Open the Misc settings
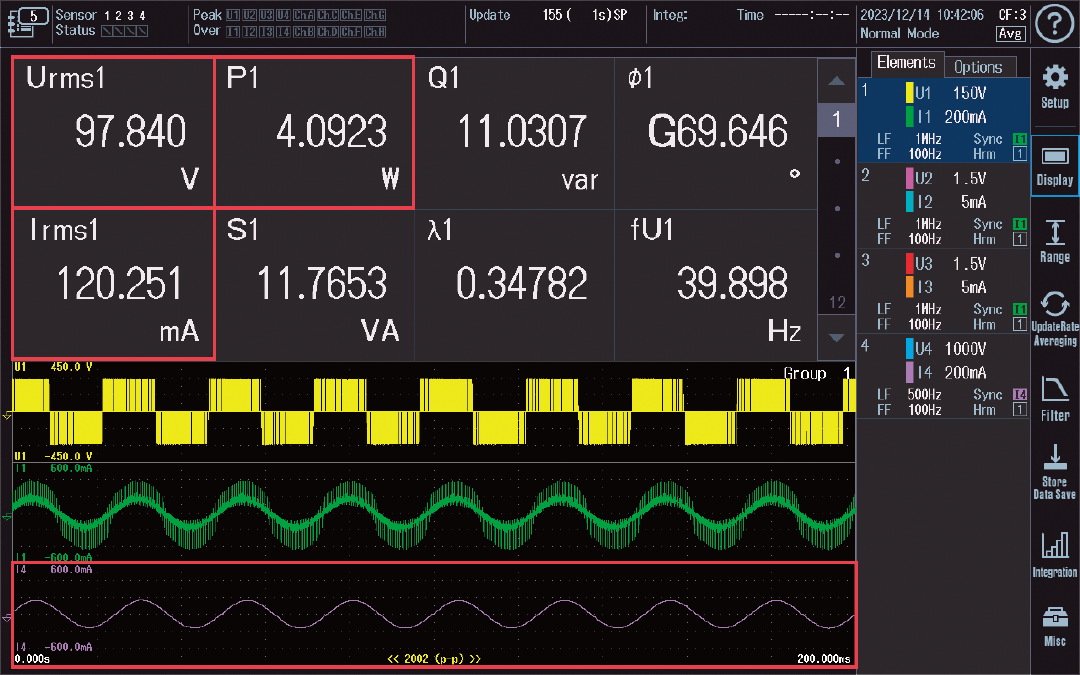The width and height of the screenshot is (1080, 675). [x=1055, y=625]
